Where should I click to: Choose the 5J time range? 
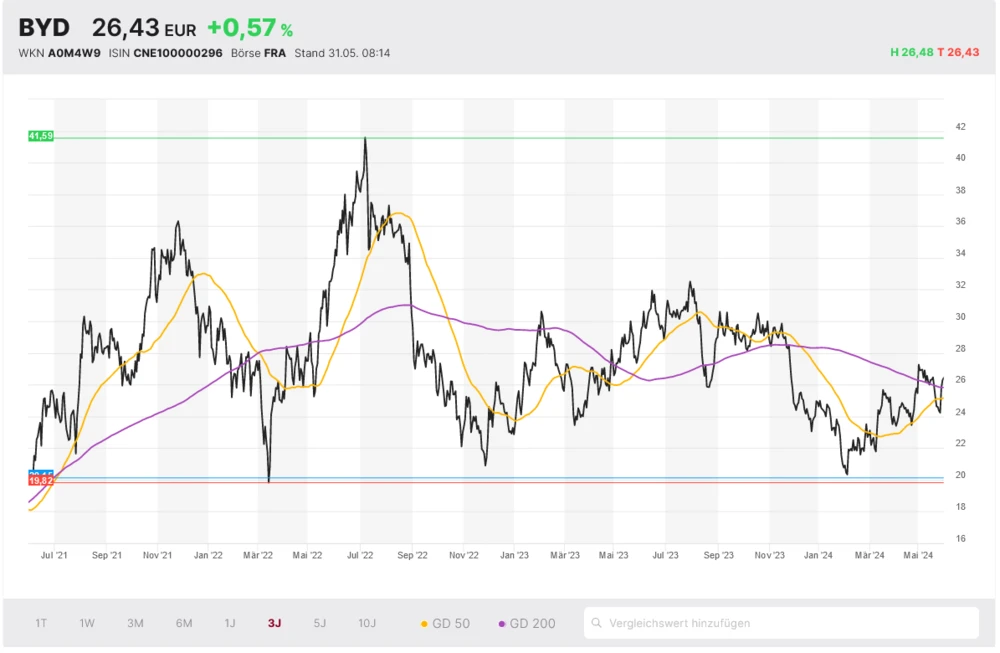click(319, 623)
